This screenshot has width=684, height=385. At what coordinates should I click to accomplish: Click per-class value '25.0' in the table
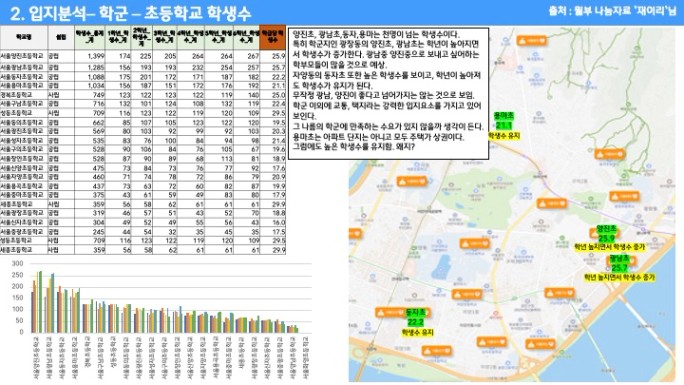point(273,95)
